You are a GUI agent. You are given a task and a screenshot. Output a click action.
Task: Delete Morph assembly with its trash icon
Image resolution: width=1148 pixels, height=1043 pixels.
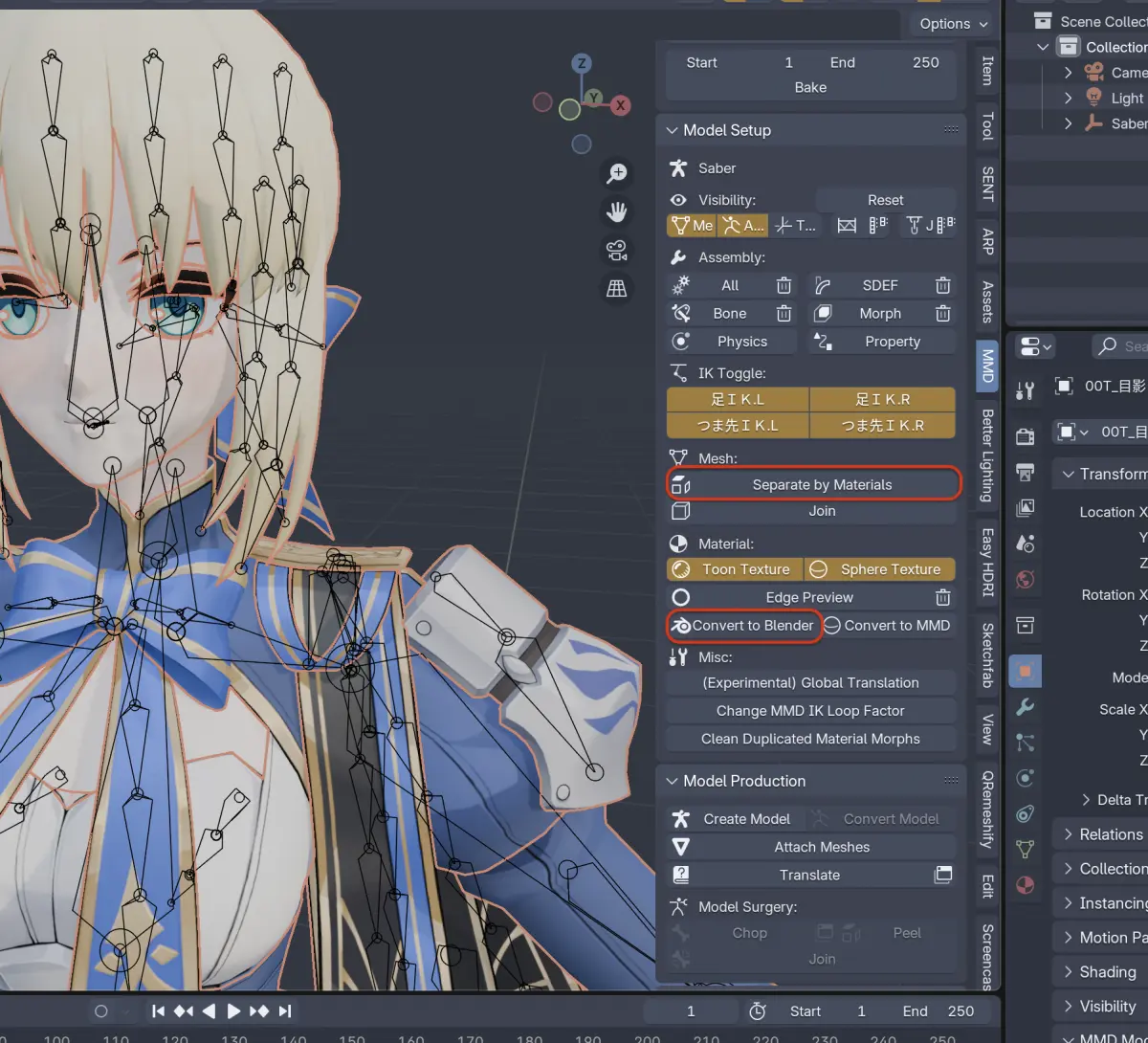point(942,313)
